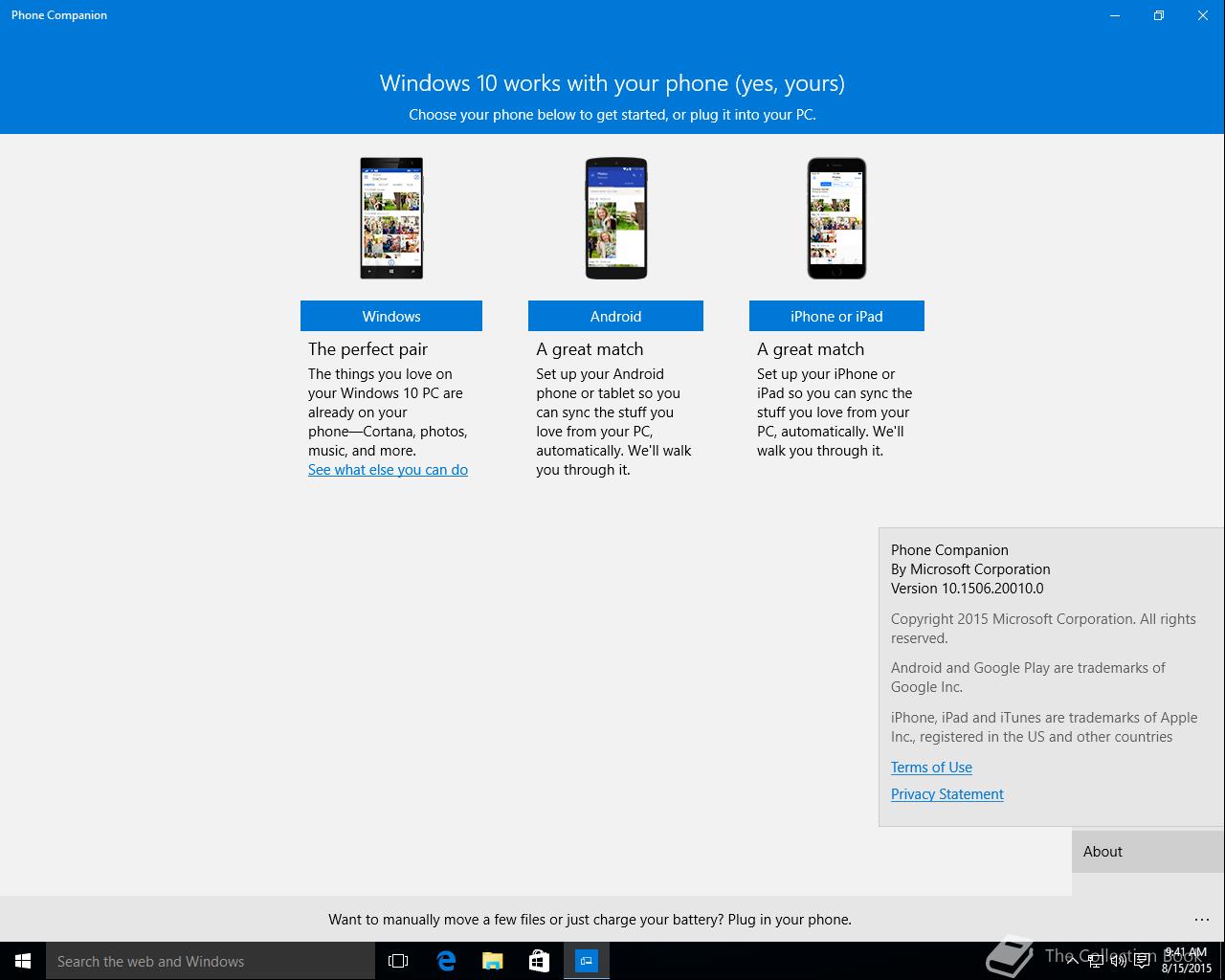Click the 'The perfect pair' heading

pyautogui.click(x=367, y=349)
